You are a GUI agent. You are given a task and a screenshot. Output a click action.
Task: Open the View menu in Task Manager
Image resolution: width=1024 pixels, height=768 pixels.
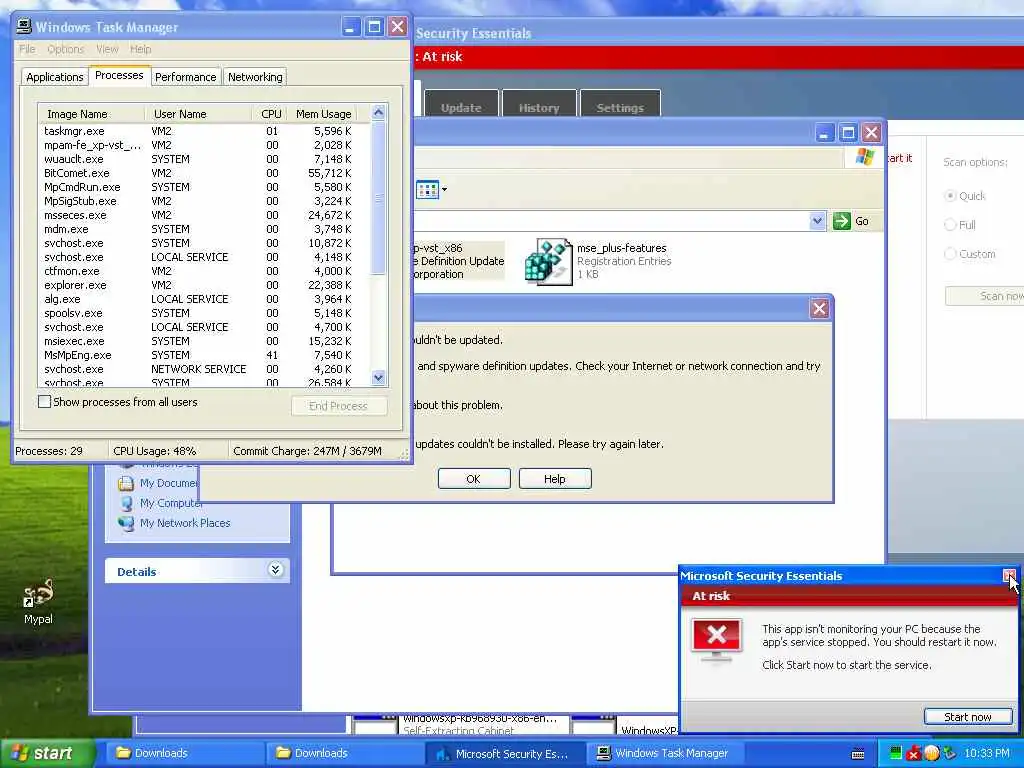click(x=107, y=49)
